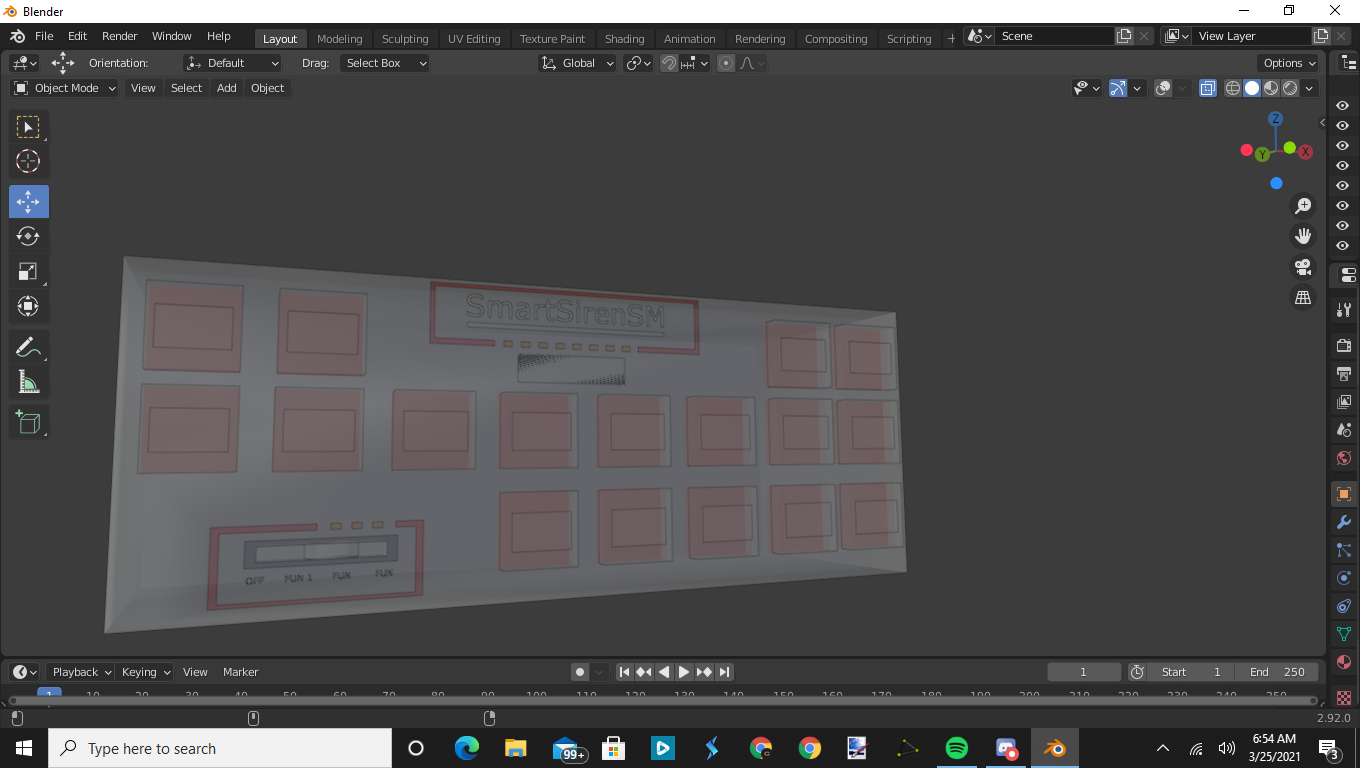Screen dimensions: 1360x768
Task: Toggle X-Ray mode button
Action: click(x=1207, y=88)
